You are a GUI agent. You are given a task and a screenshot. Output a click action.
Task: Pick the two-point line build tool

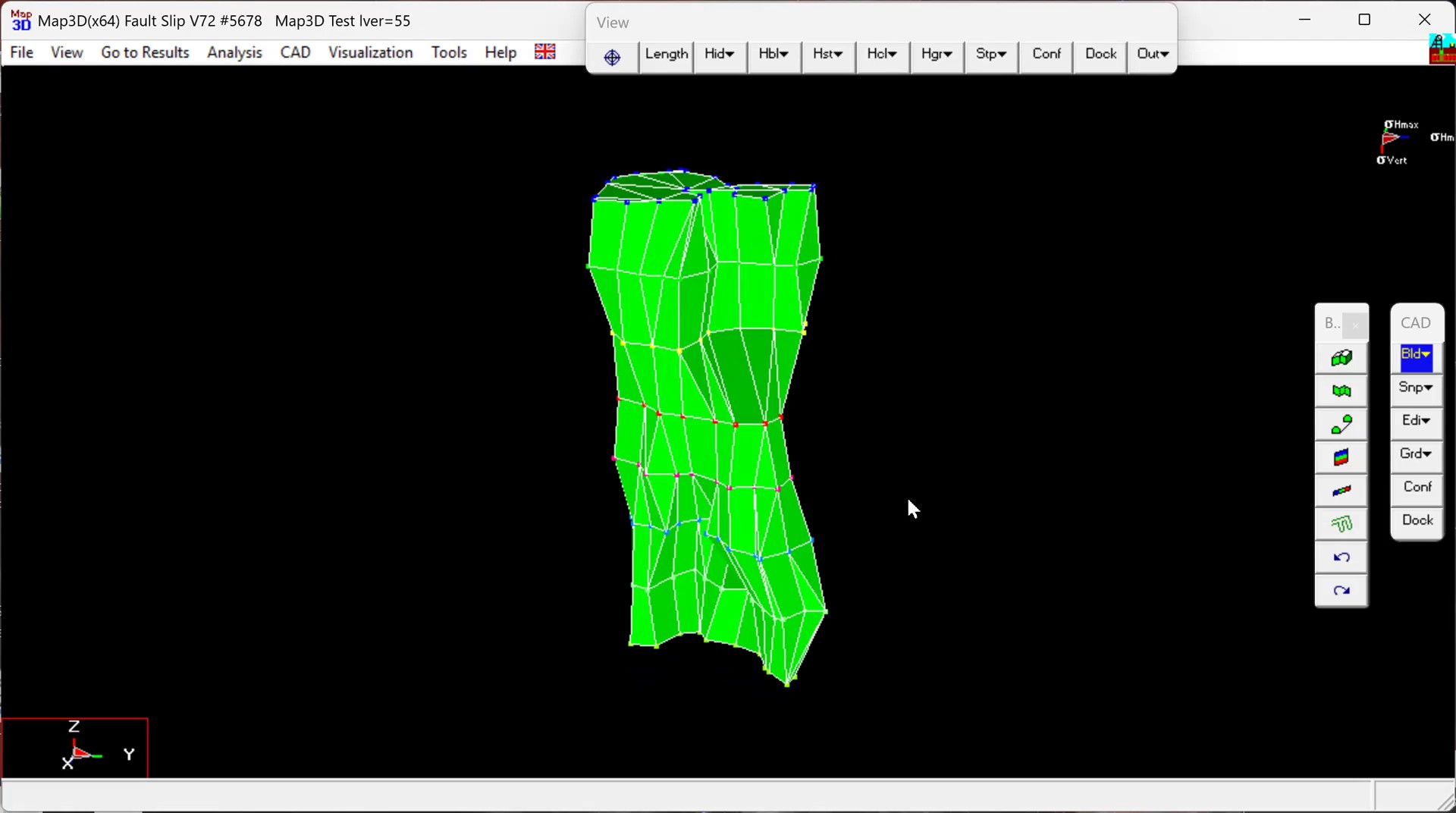point(1341,425)
